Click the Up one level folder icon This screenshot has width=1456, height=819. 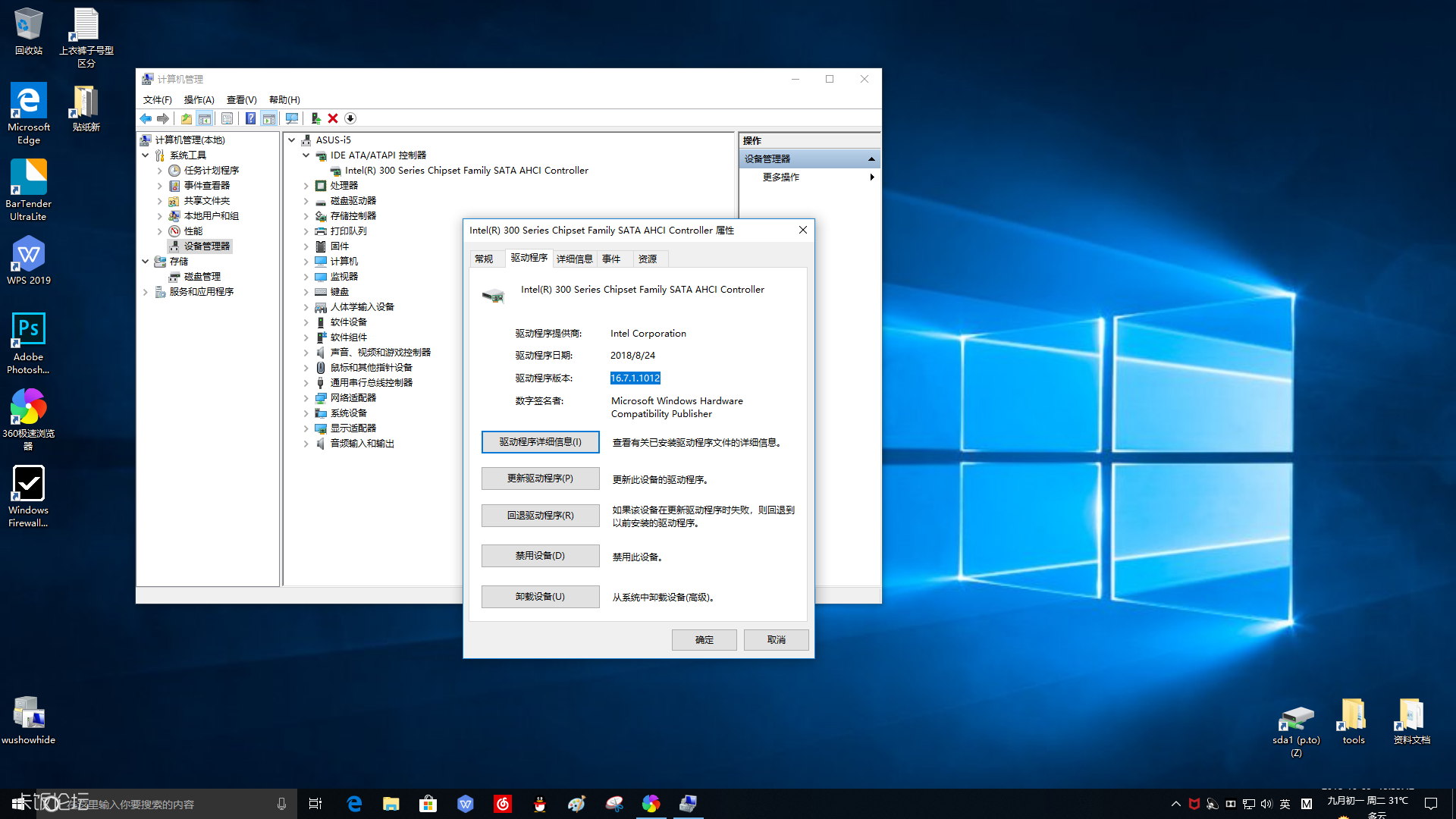coord(187,118)
